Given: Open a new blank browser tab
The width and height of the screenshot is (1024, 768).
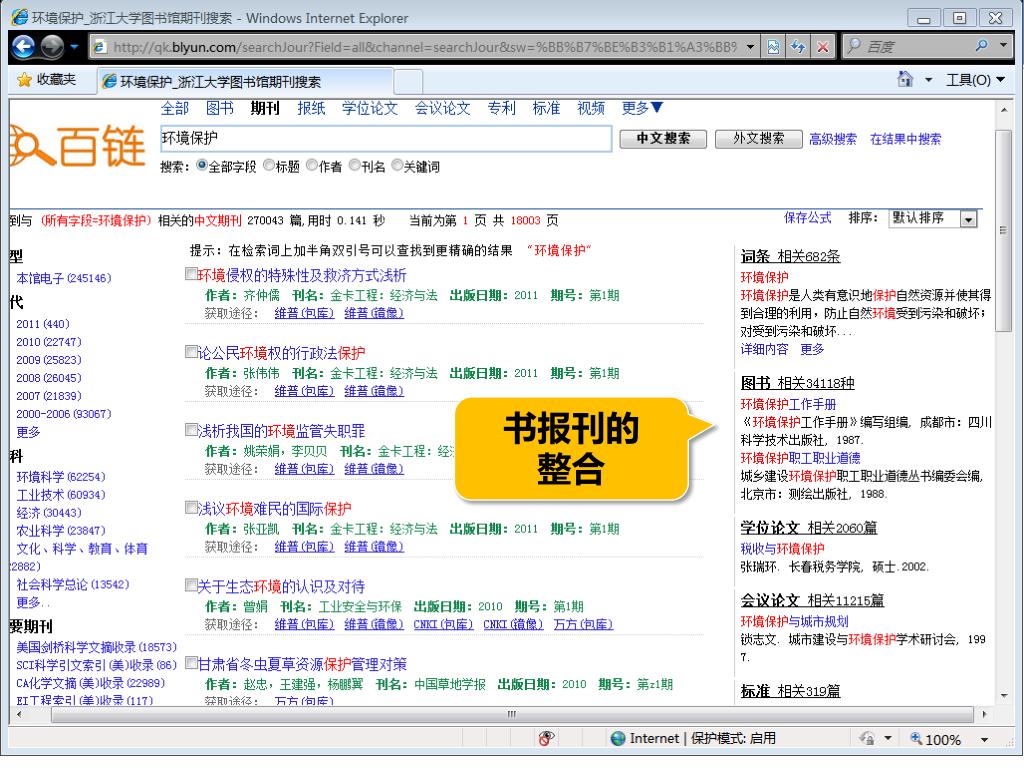Looking at the screenshot, I should tap(408, 82).
